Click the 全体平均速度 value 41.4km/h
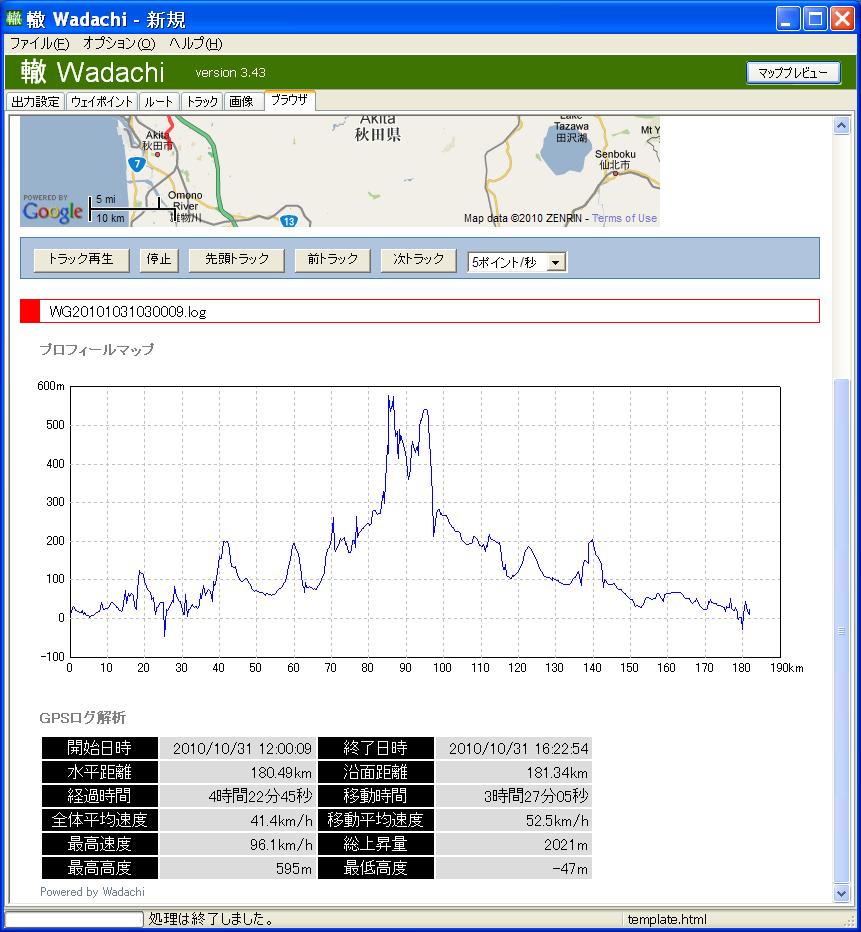 238,820
